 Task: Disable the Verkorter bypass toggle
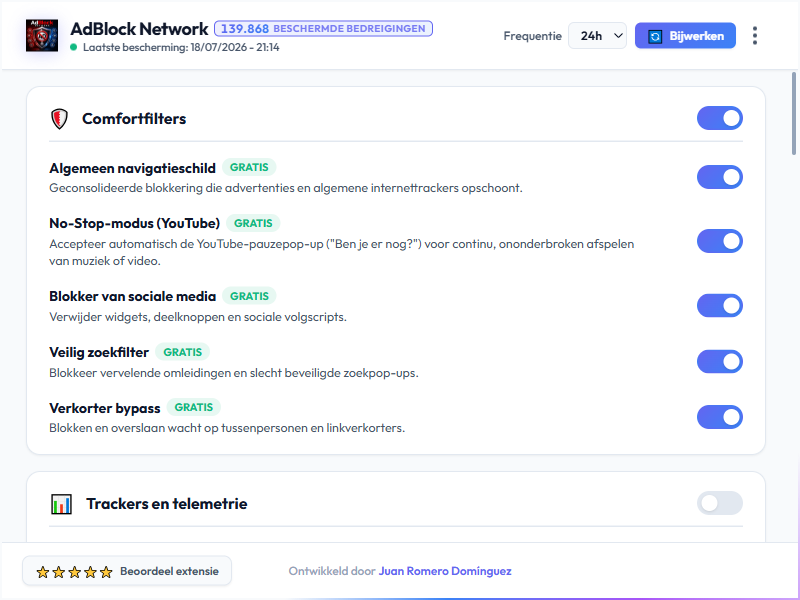coord(719,417)
